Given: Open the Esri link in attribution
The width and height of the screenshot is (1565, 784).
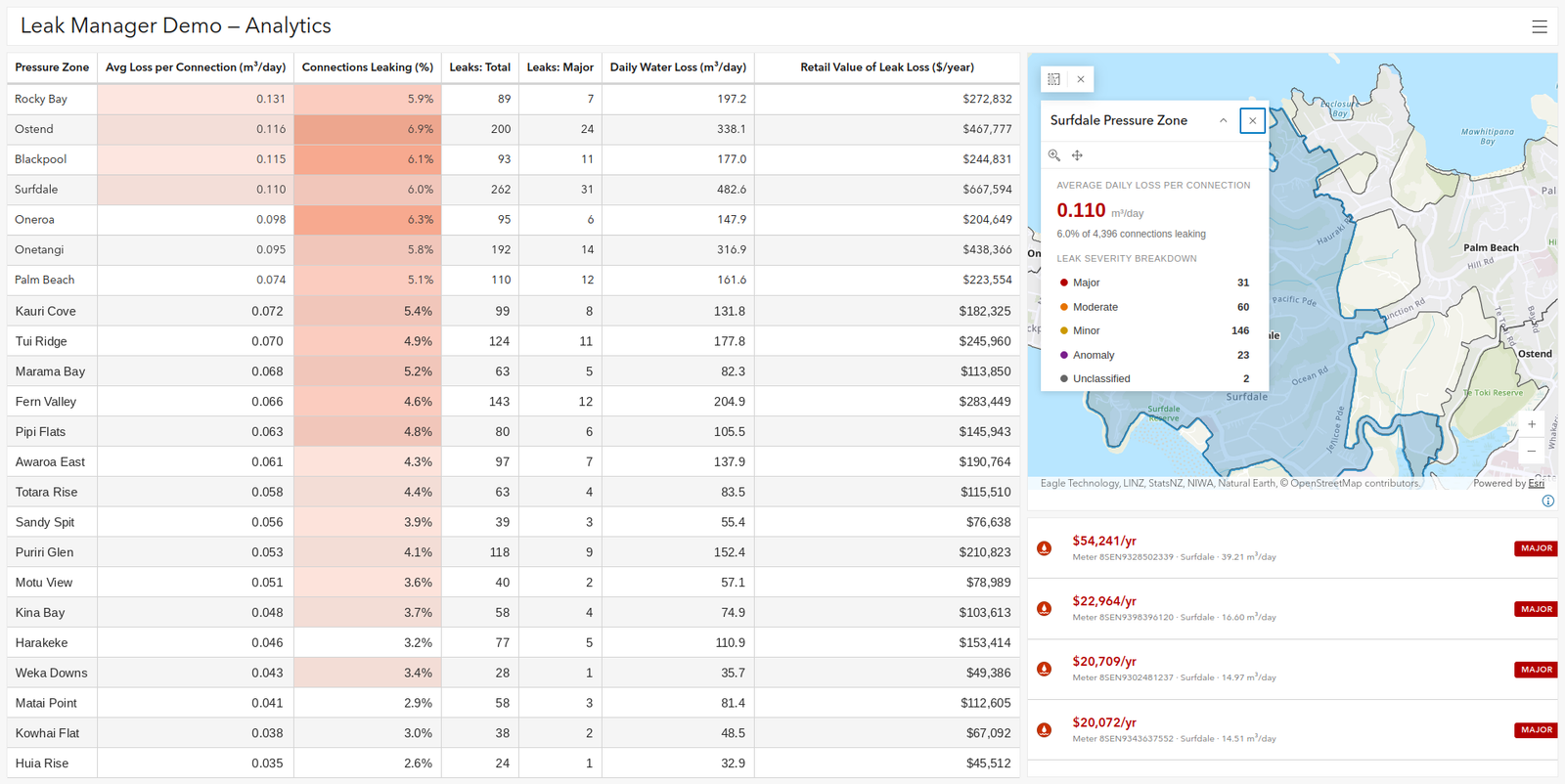Looking at the screenshot, I should 1537,483.
